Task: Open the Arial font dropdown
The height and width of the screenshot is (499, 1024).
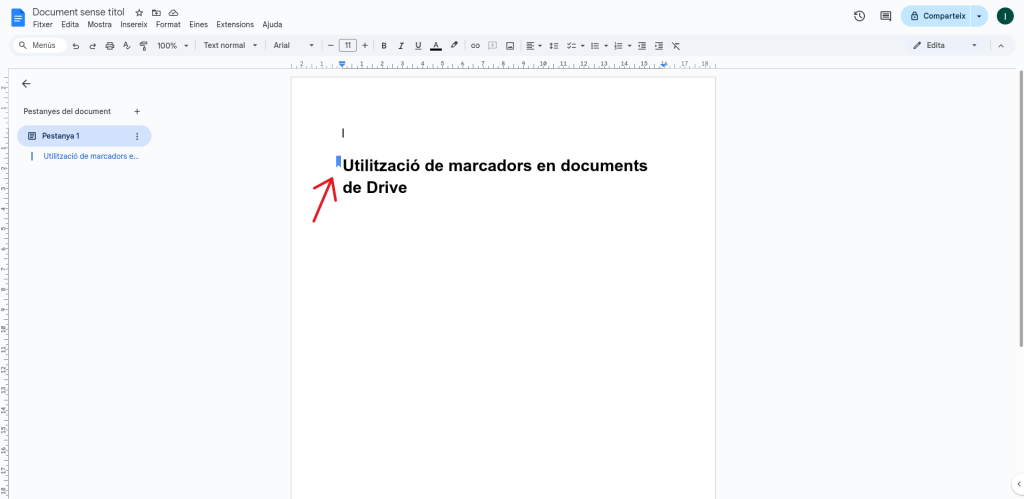Action: 293,46
